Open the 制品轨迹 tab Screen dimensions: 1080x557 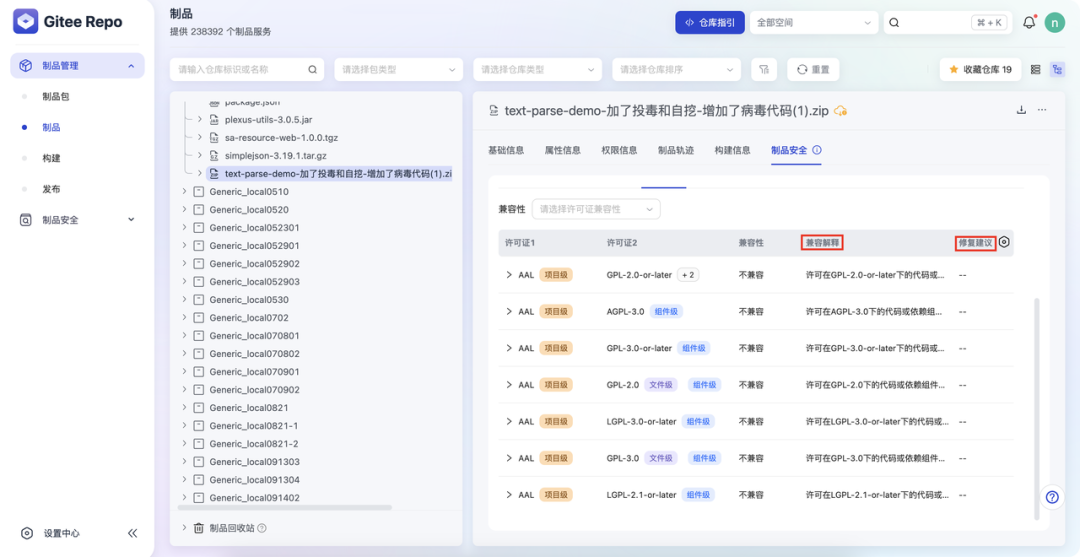[675, 150]
